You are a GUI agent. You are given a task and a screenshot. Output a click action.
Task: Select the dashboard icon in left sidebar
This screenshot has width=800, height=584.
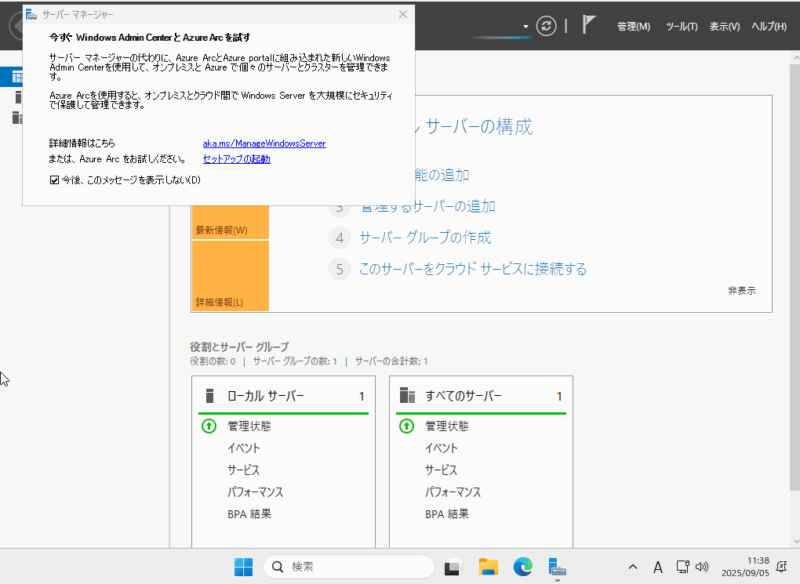point(17,77)
